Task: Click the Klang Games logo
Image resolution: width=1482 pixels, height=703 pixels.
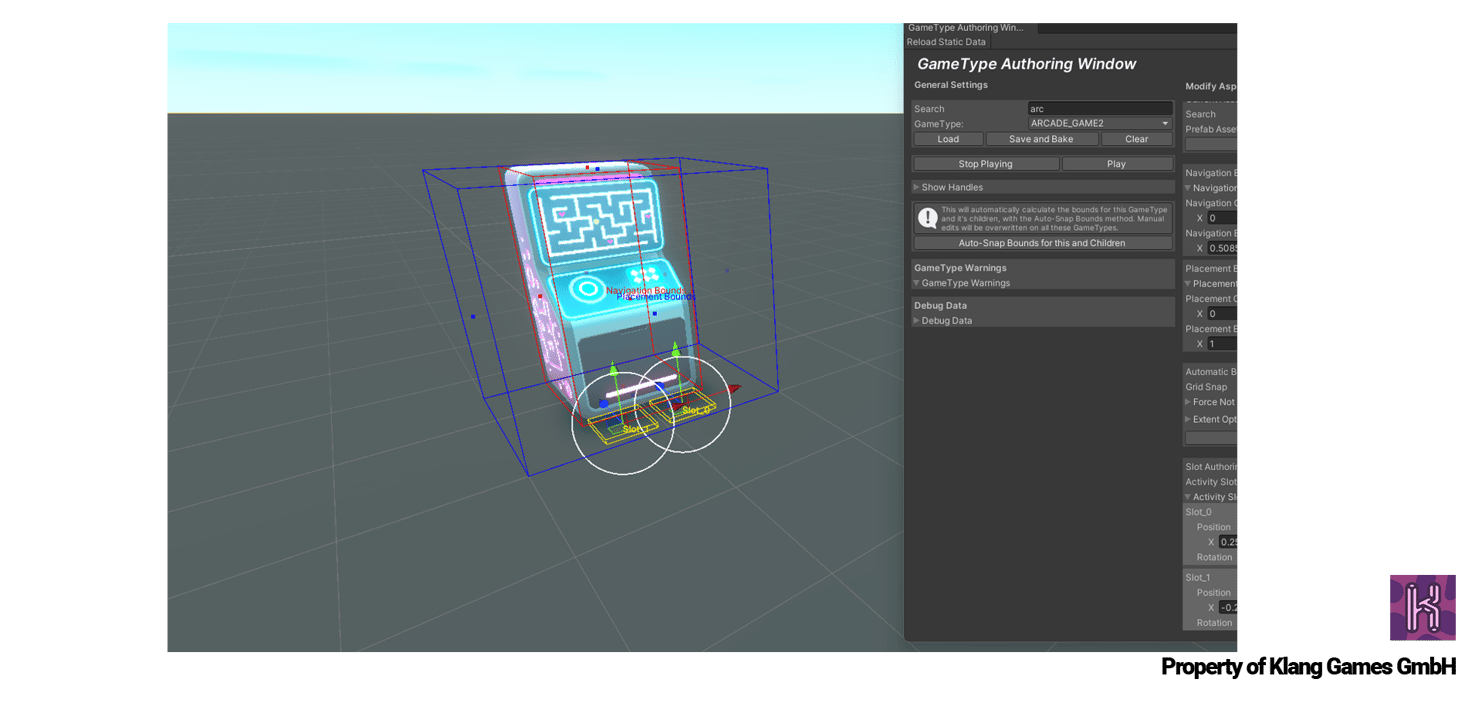Action: pos(1422,607)
